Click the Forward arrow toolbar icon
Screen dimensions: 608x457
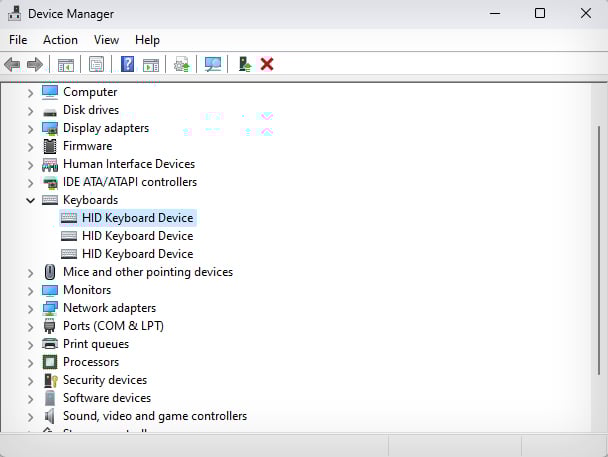(x=35, y=64)
